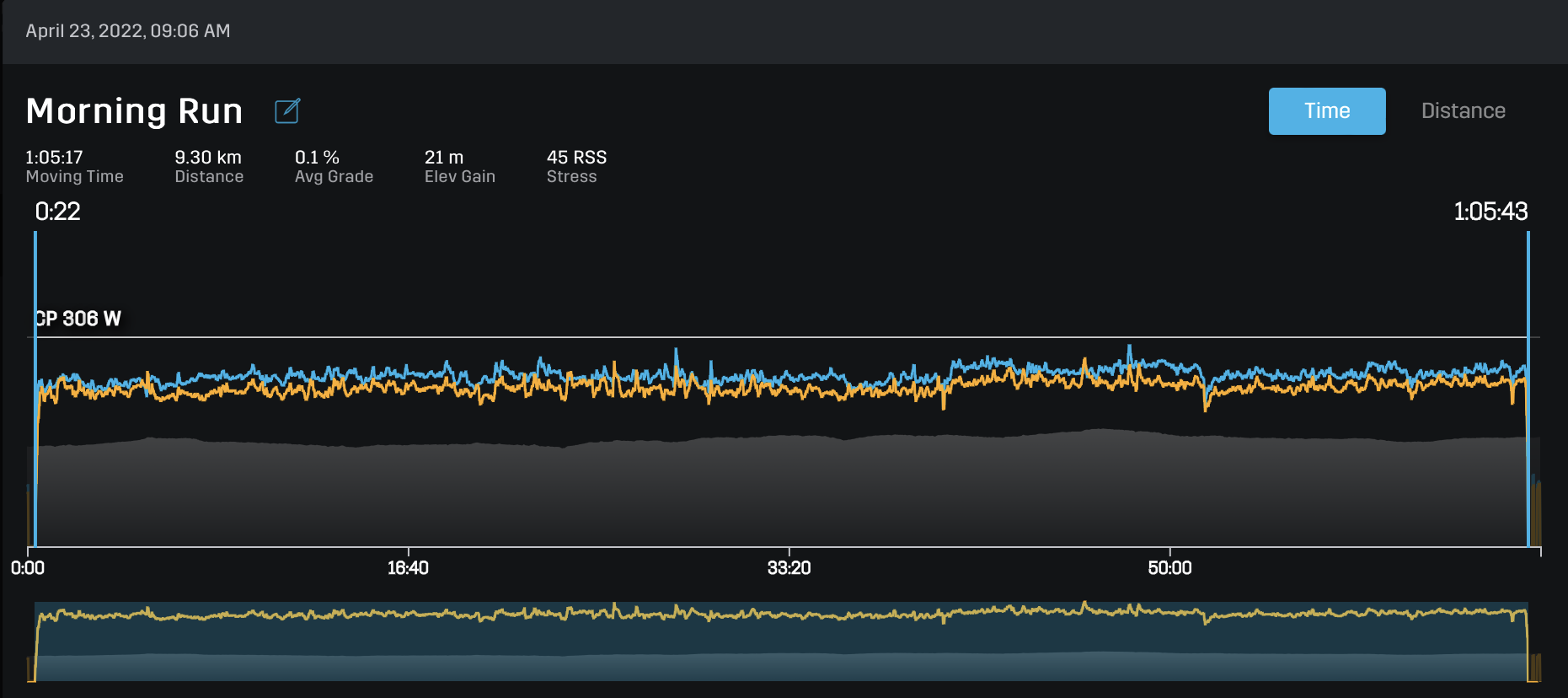Screen dimensions: 1568x698
Task: Click the right blue selection handle on the chart
Action: [x=1528, y=388]
